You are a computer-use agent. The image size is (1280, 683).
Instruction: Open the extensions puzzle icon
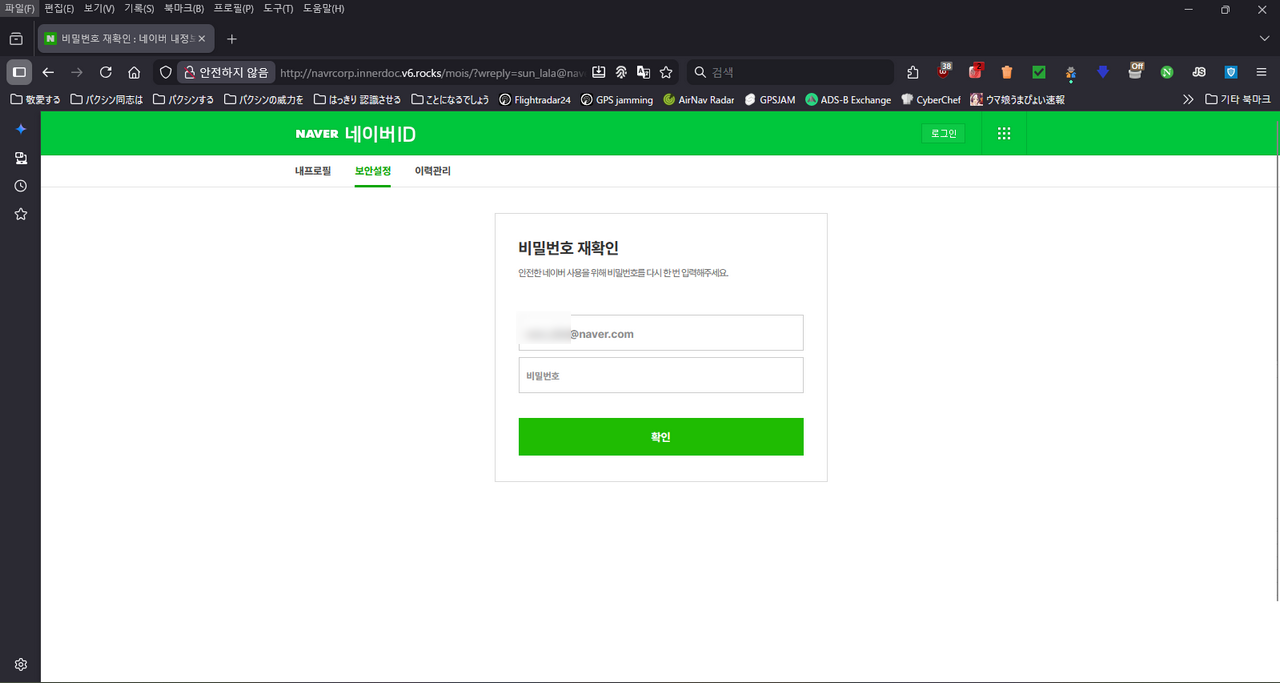(913, 72)
